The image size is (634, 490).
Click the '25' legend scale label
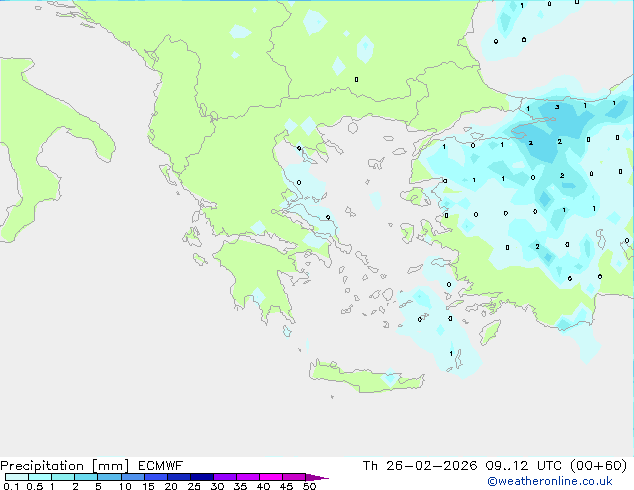pos(194,486)
